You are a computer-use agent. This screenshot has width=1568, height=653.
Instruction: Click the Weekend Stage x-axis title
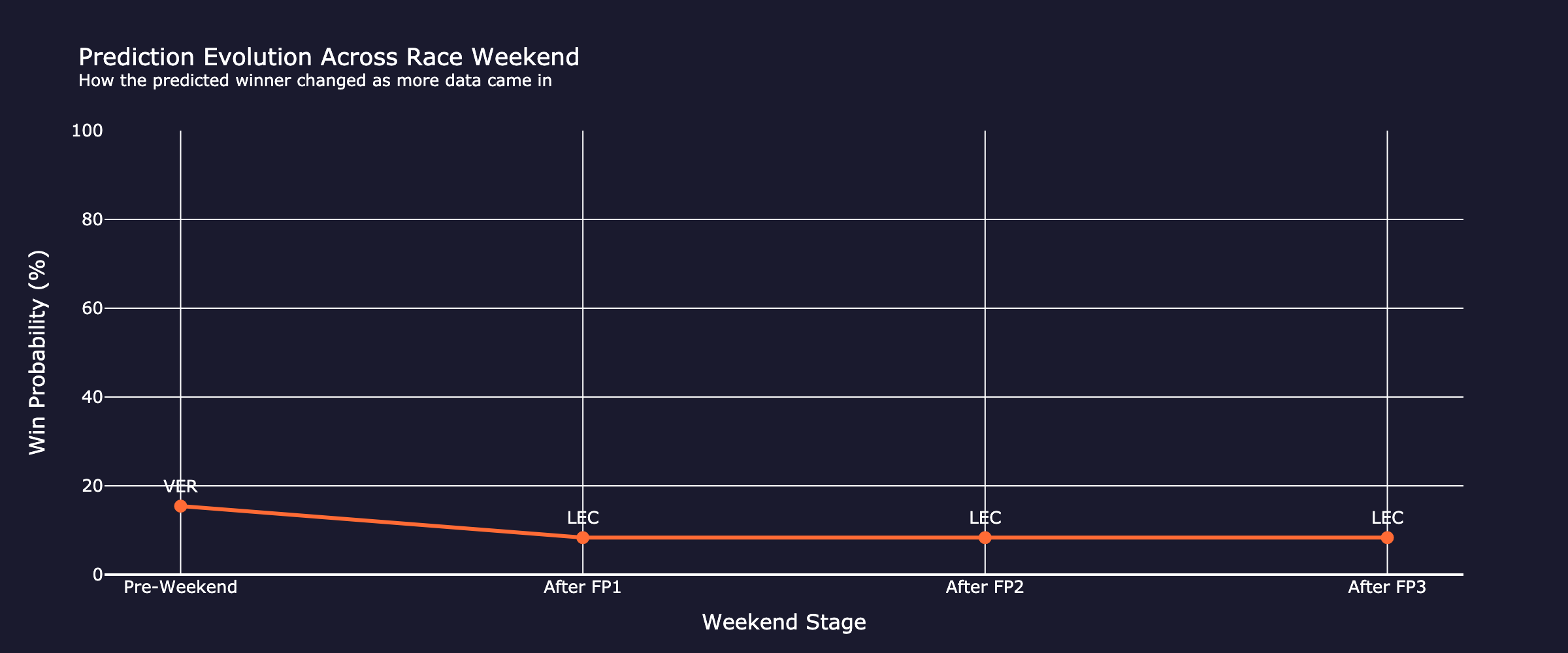[784, 622]
